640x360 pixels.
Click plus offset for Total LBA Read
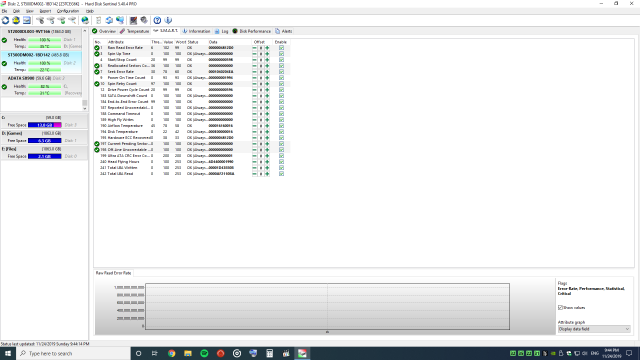pos(267,174)
